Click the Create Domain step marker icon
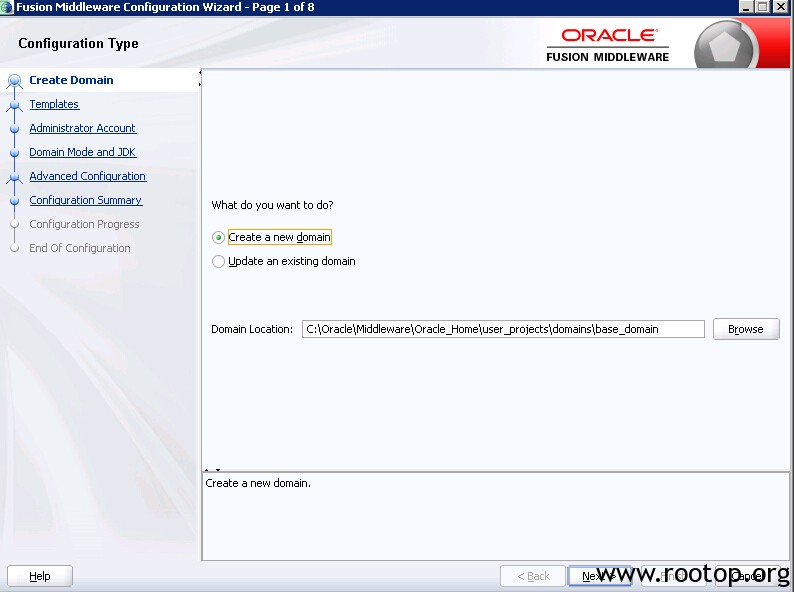Image resolution: width=794 pixels, height=592 pixels. coord(15,81)
